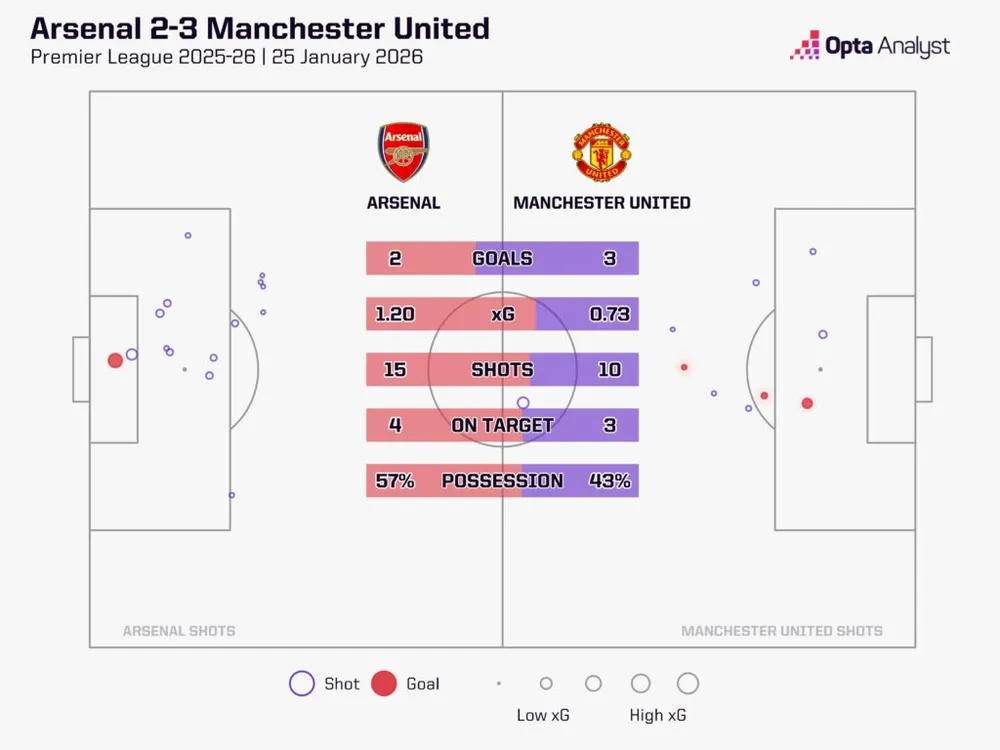Click the 'Arsenal 2-3 Manchester United' title
1000x750 pixels.
[x=260, y=27]
